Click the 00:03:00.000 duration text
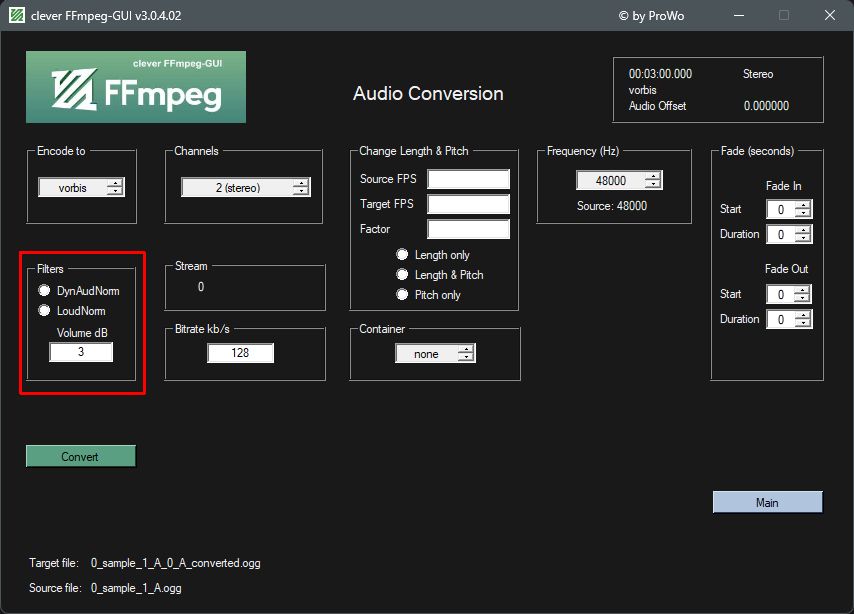854x614 pixels. coord(660,74)
